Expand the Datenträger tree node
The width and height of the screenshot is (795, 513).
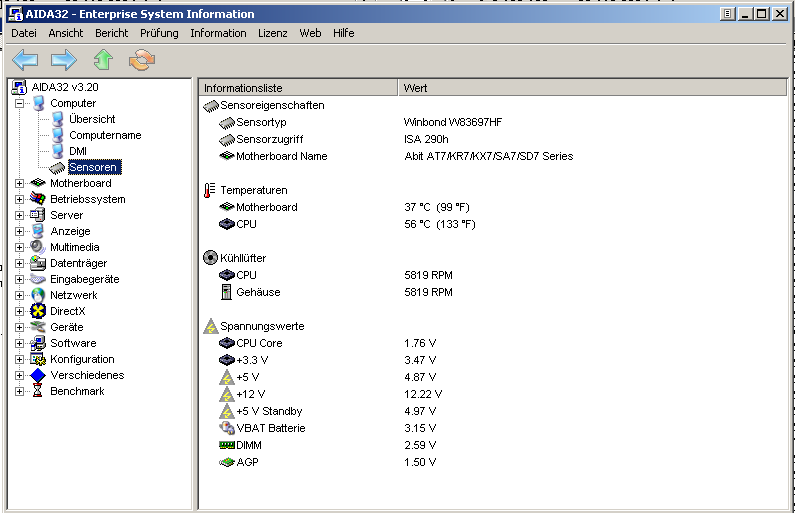point(19,263)
